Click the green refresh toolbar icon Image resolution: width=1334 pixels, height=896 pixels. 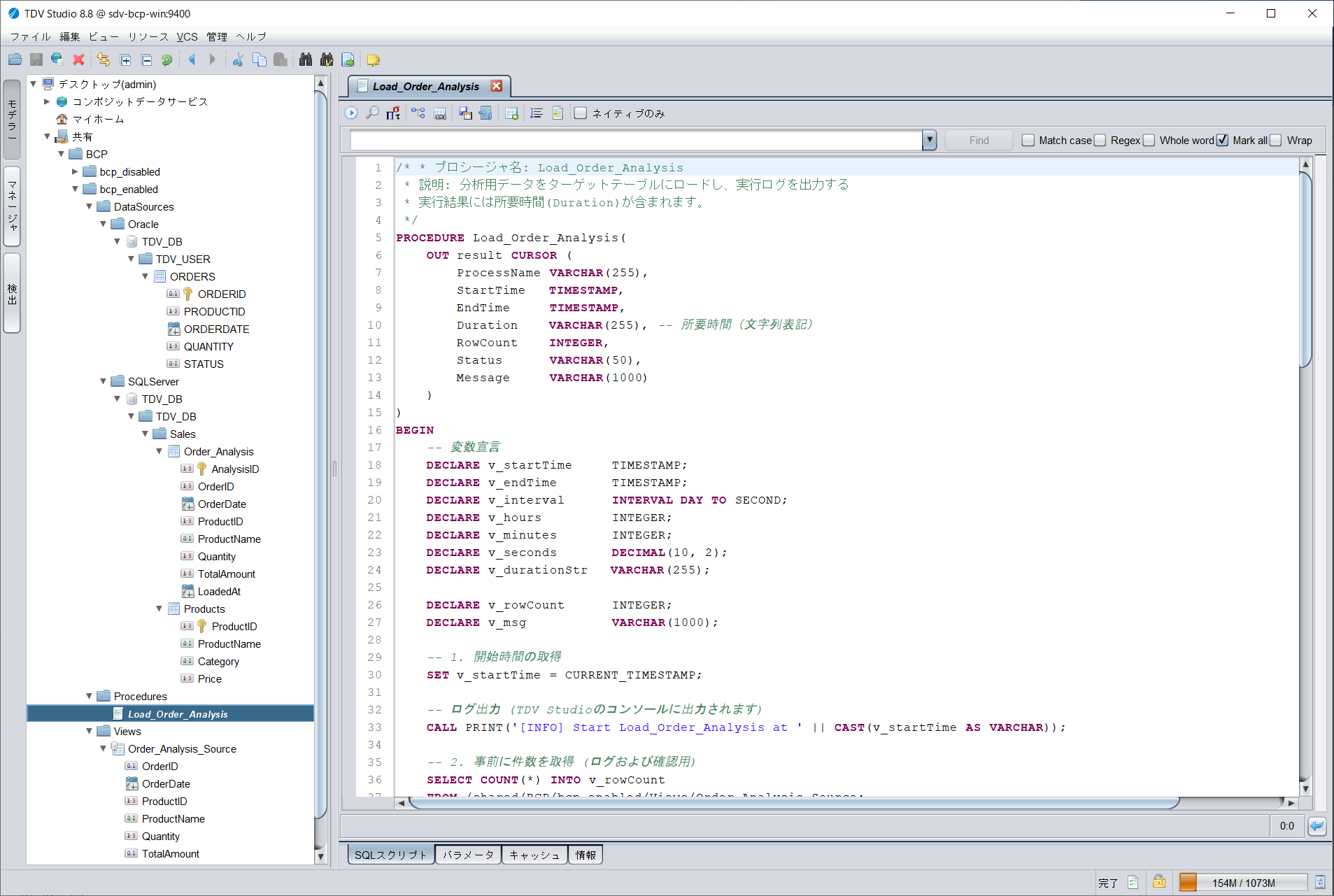click(x=166, y=60)
